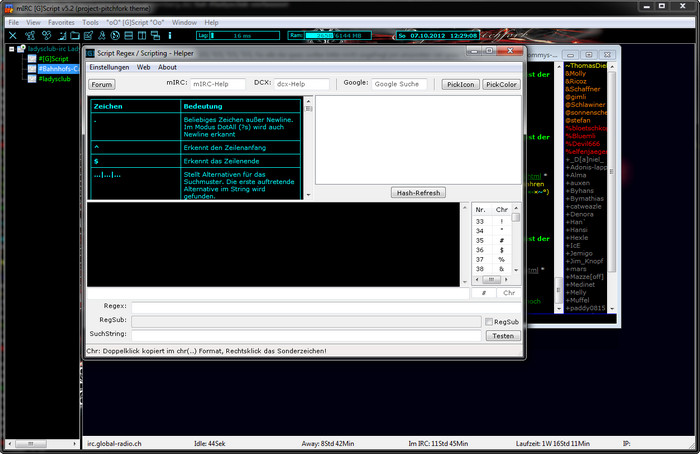Screen dimensions: 700x454
Task: Click the channel icon beside #ladysclub
Action: (32, 79)
